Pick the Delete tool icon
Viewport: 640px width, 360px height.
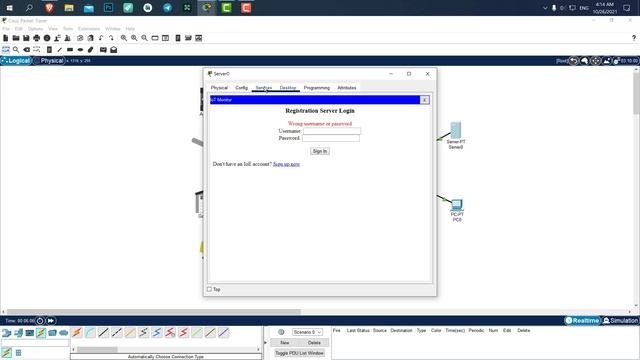(27, 50)
